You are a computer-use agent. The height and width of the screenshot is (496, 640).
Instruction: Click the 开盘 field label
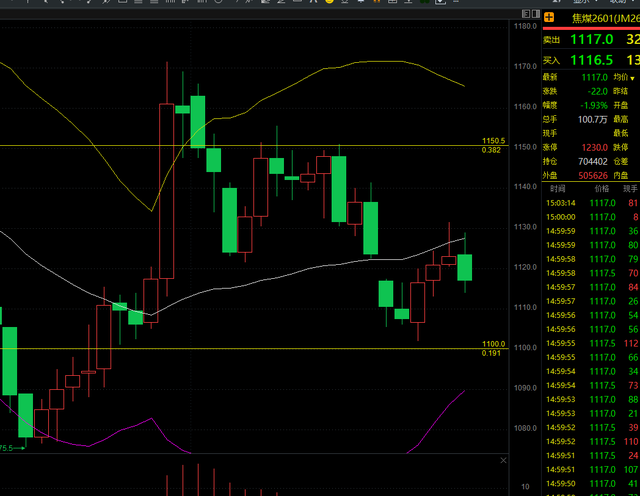tap(620, 106)
